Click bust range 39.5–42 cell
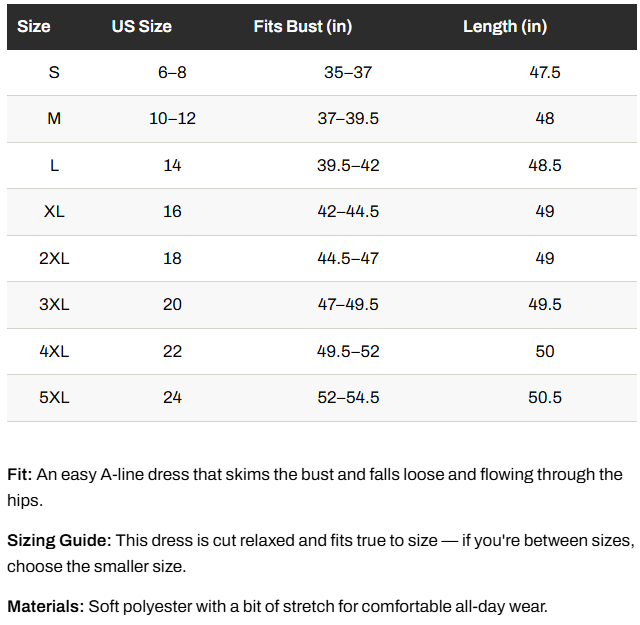This screenshot has height=625, width=640. tap(348, 165)
